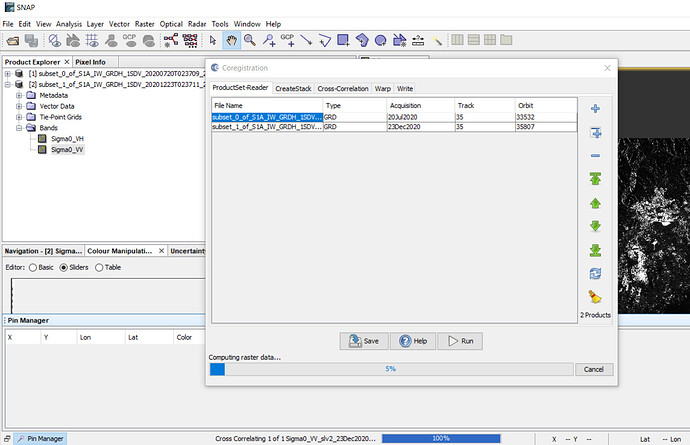Select Sliders editor radio button

coord(63,268)
